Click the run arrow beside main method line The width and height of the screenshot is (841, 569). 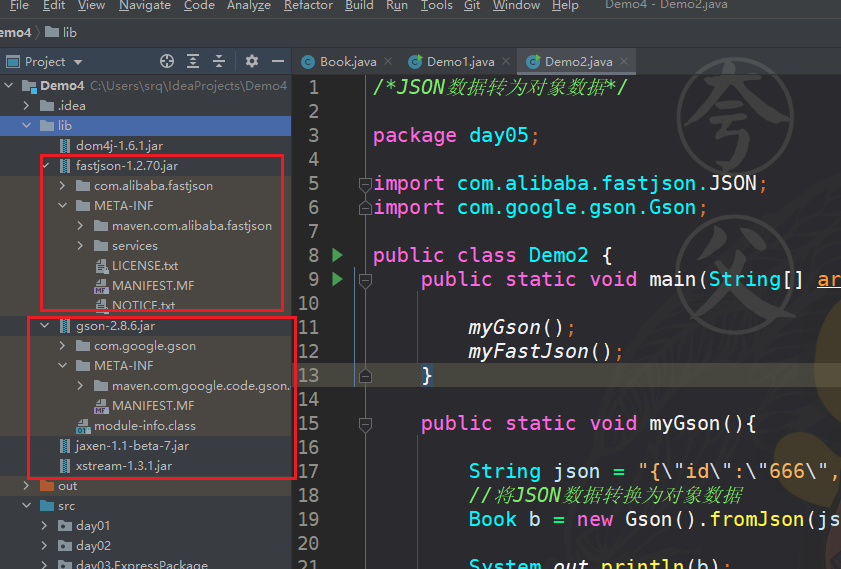[x=337, y=279]
